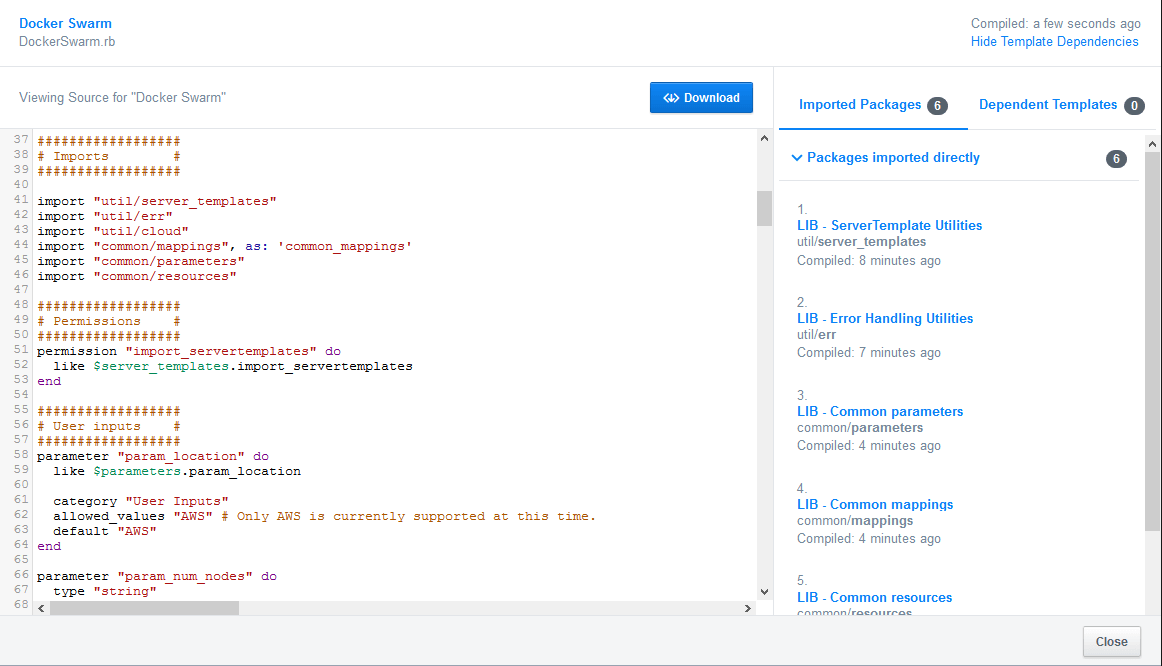Image resolution: width=1162 pixels, height=666 pixels.
Task: Select the Imported Packages tab
Action: pyautogui.click(x=860, y=105)
